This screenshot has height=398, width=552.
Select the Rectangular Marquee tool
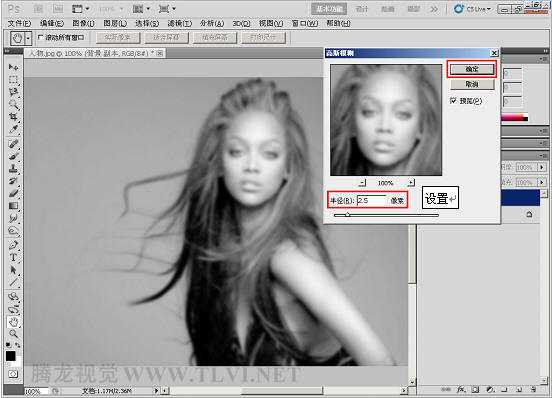13,80
